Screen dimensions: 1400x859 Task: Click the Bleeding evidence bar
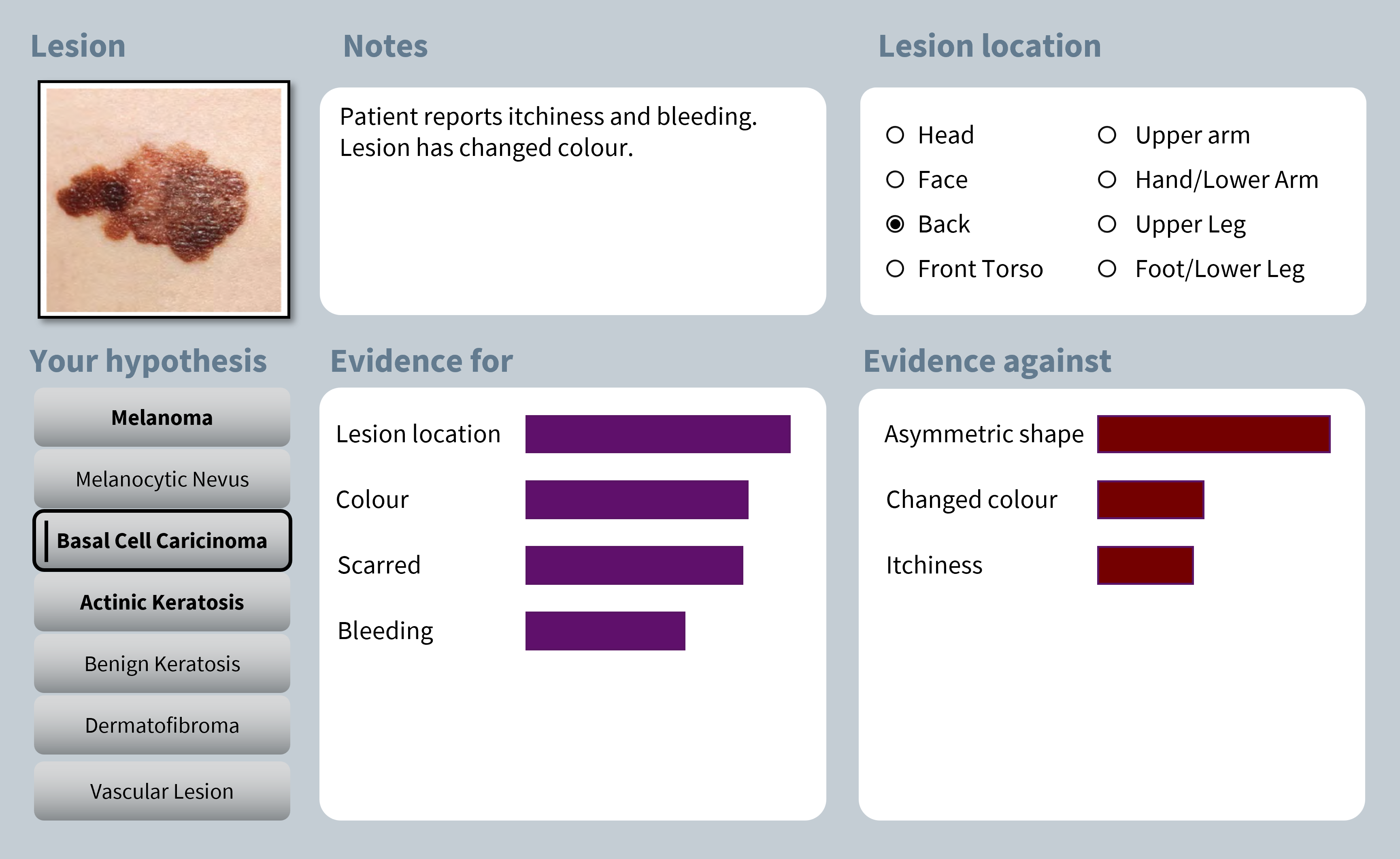(x=605, y=631)
